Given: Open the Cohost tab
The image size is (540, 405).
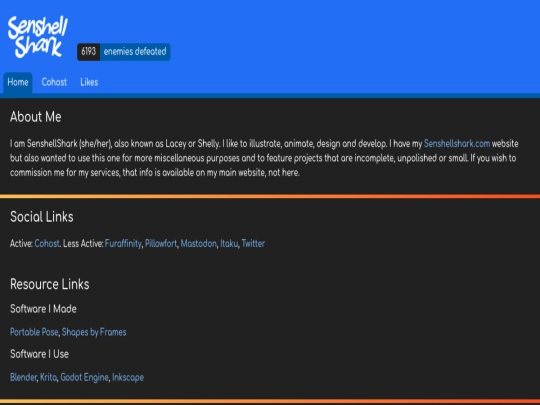Looking at the screenshot, I should point(54,82).
